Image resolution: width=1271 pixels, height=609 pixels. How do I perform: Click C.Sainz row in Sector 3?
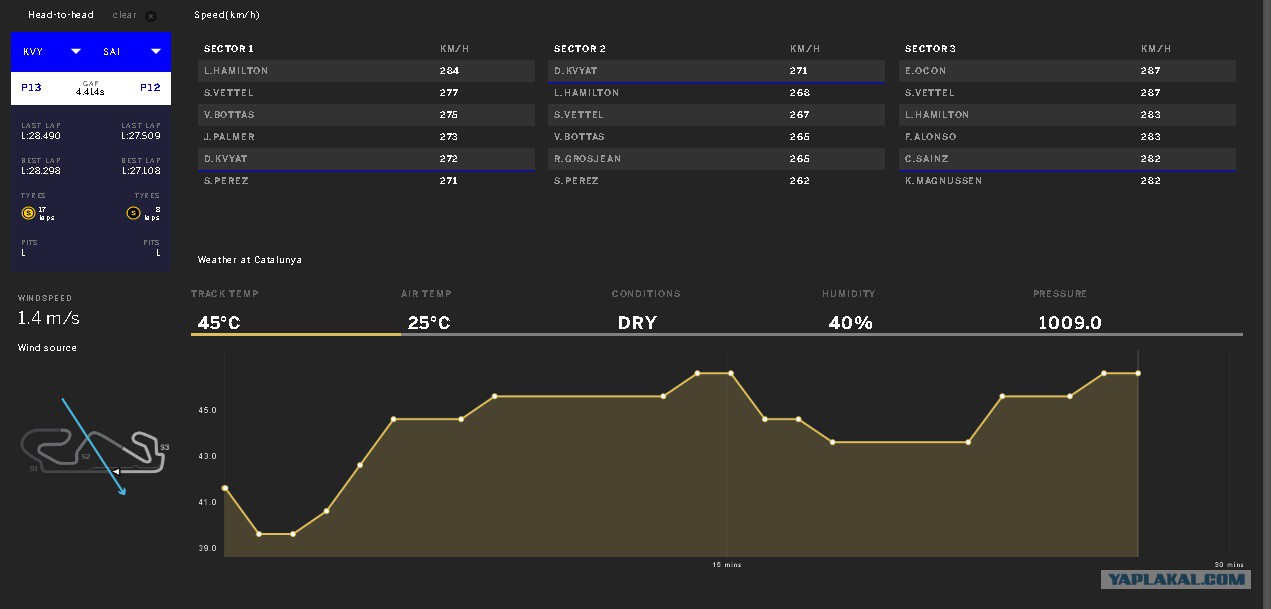tap(1067, 159)
